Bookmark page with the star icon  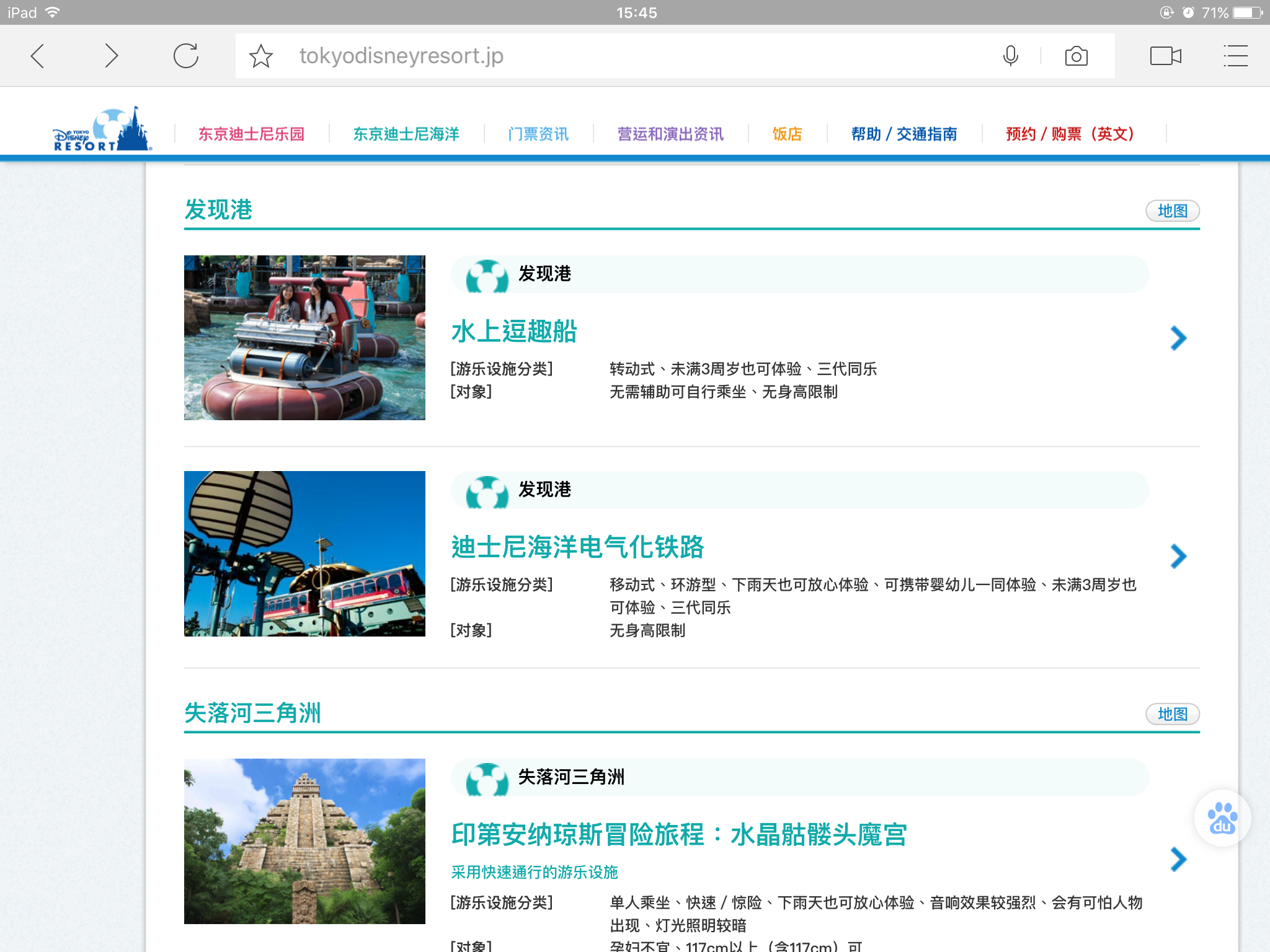click(x=261, y=56)
